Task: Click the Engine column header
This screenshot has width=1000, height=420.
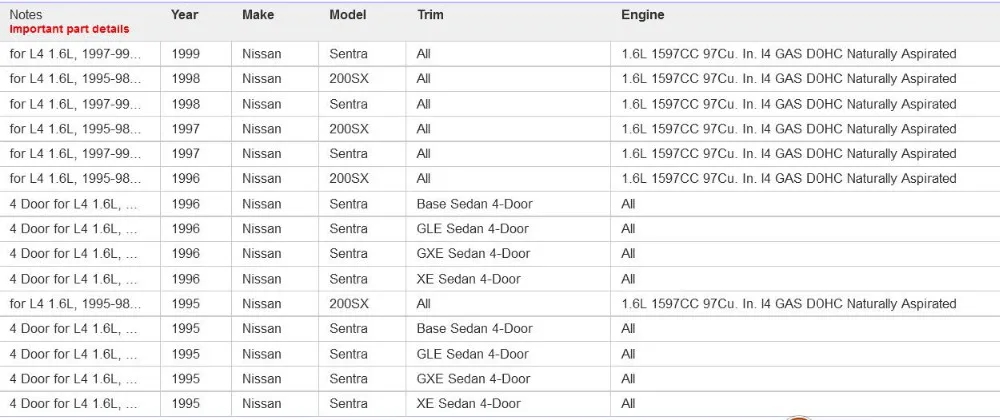Action: (x=643, y=15)
